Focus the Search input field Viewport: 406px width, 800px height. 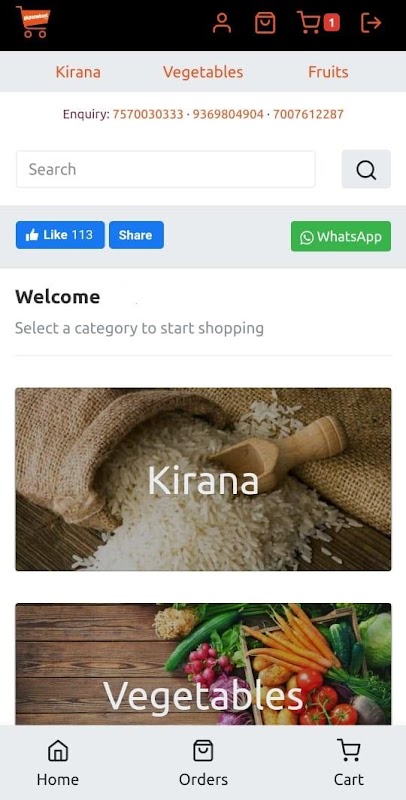click(x=166, y=169)
